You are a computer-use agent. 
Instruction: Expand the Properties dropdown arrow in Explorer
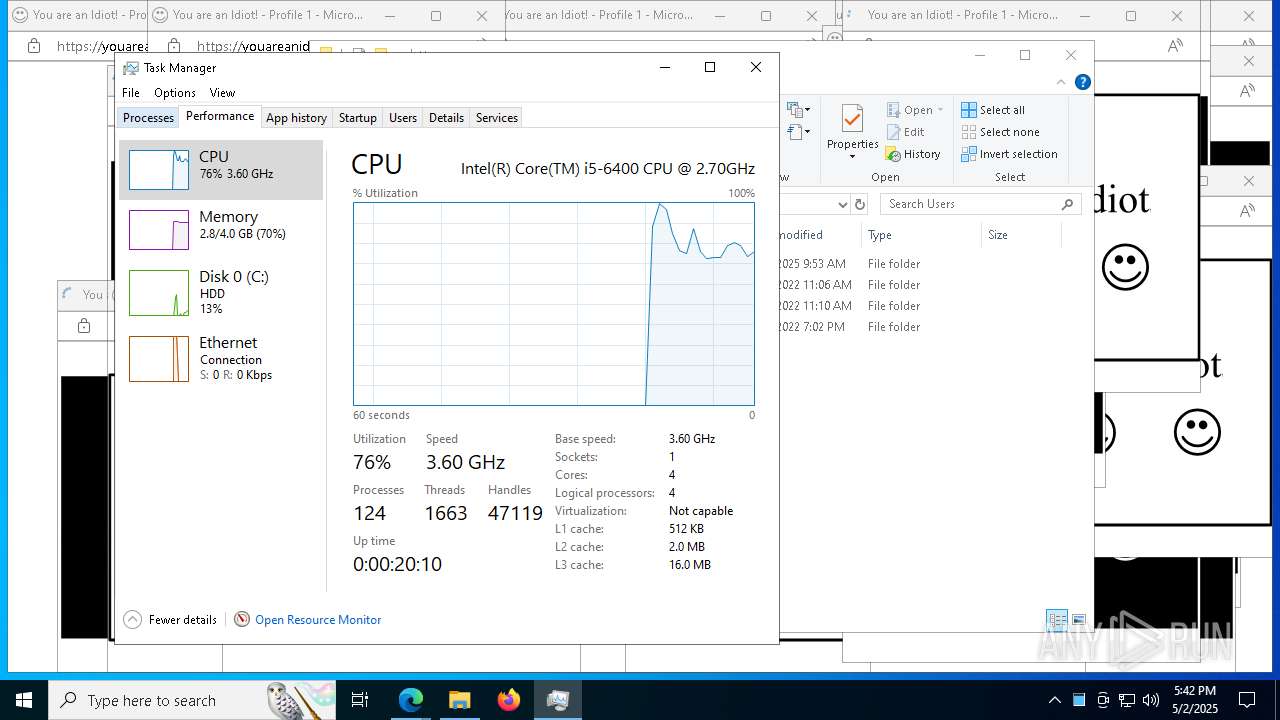pos(852,157)
